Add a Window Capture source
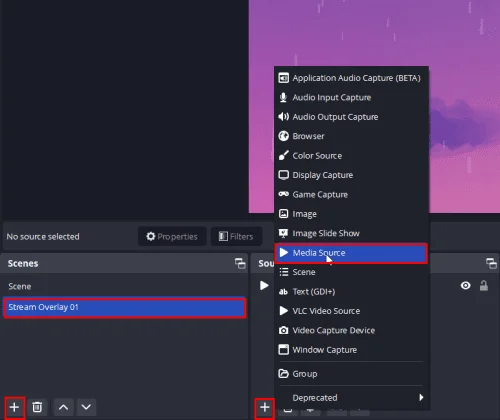 pyautogui.click(x=351, y=350)
